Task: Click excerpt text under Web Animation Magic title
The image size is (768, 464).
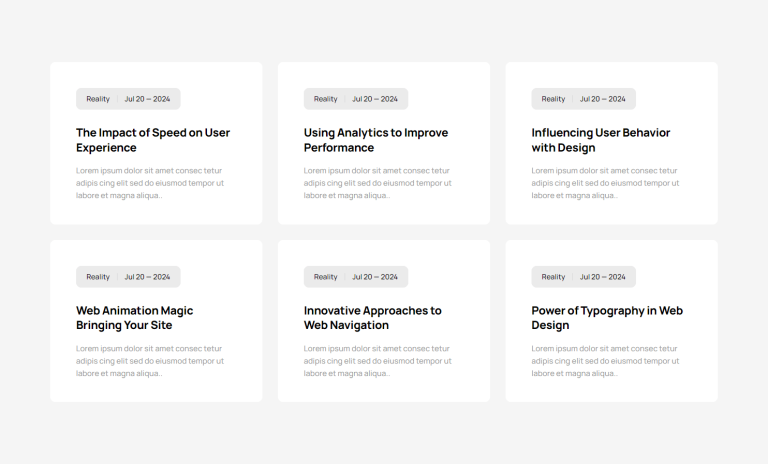Action: (150, 360)
